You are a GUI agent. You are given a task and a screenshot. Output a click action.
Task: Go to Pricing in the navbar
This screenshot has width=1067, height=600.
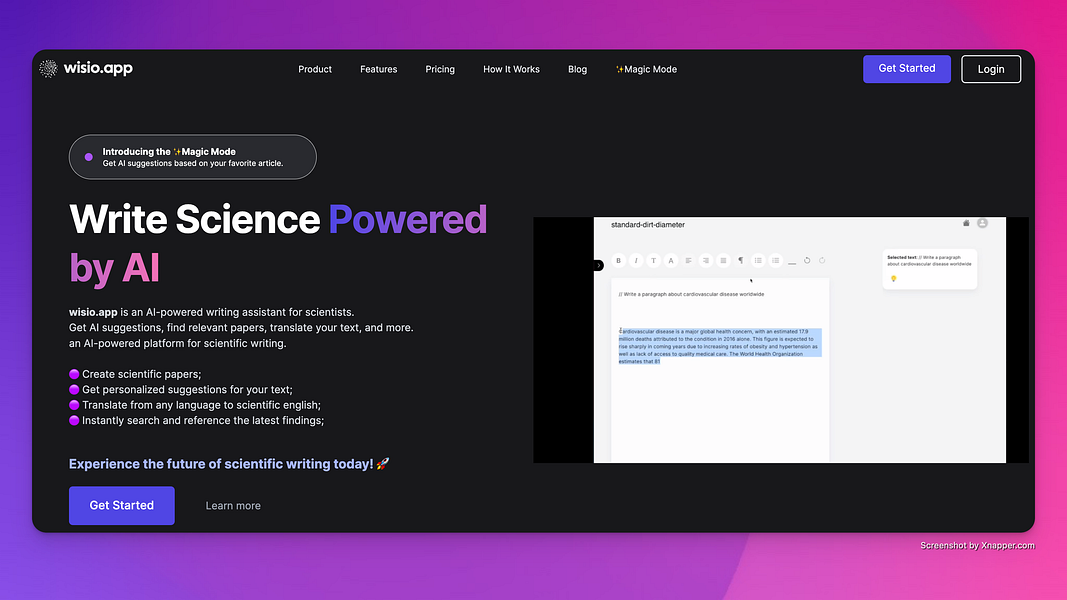(440, 69)
